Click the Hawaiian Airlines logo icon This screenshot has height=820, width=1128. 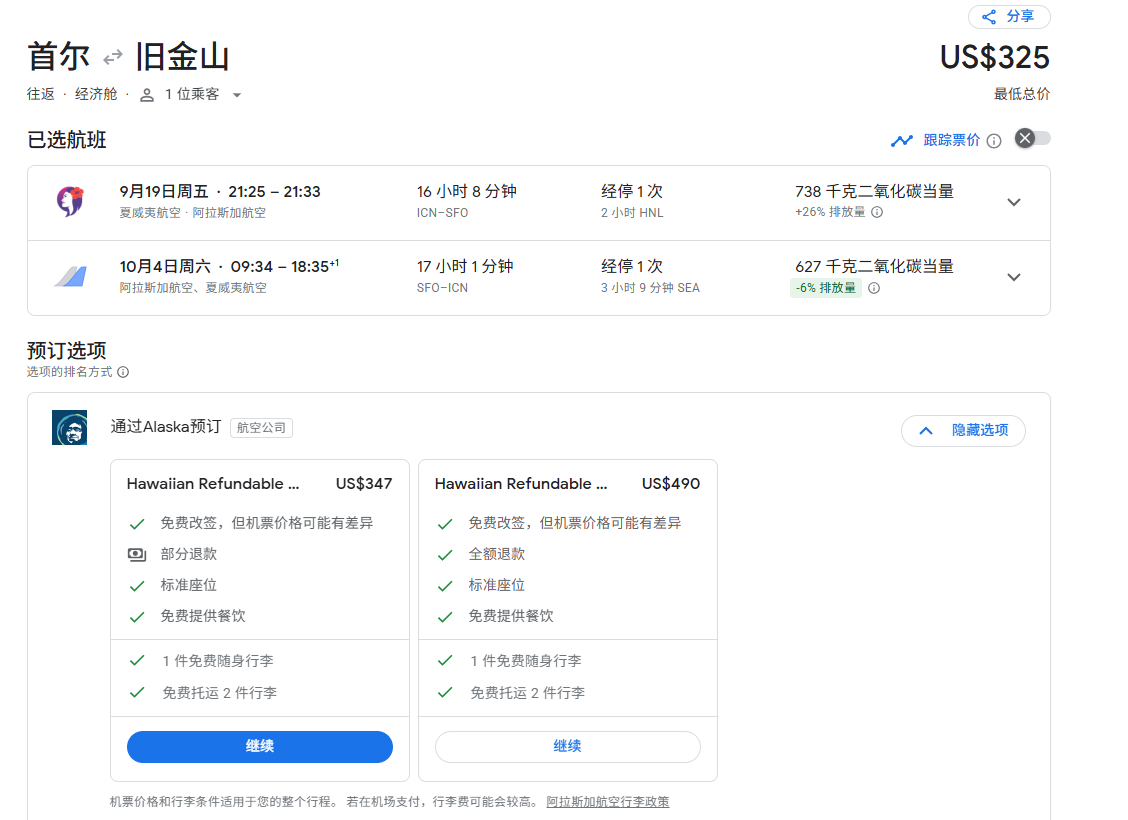(69, 201)
